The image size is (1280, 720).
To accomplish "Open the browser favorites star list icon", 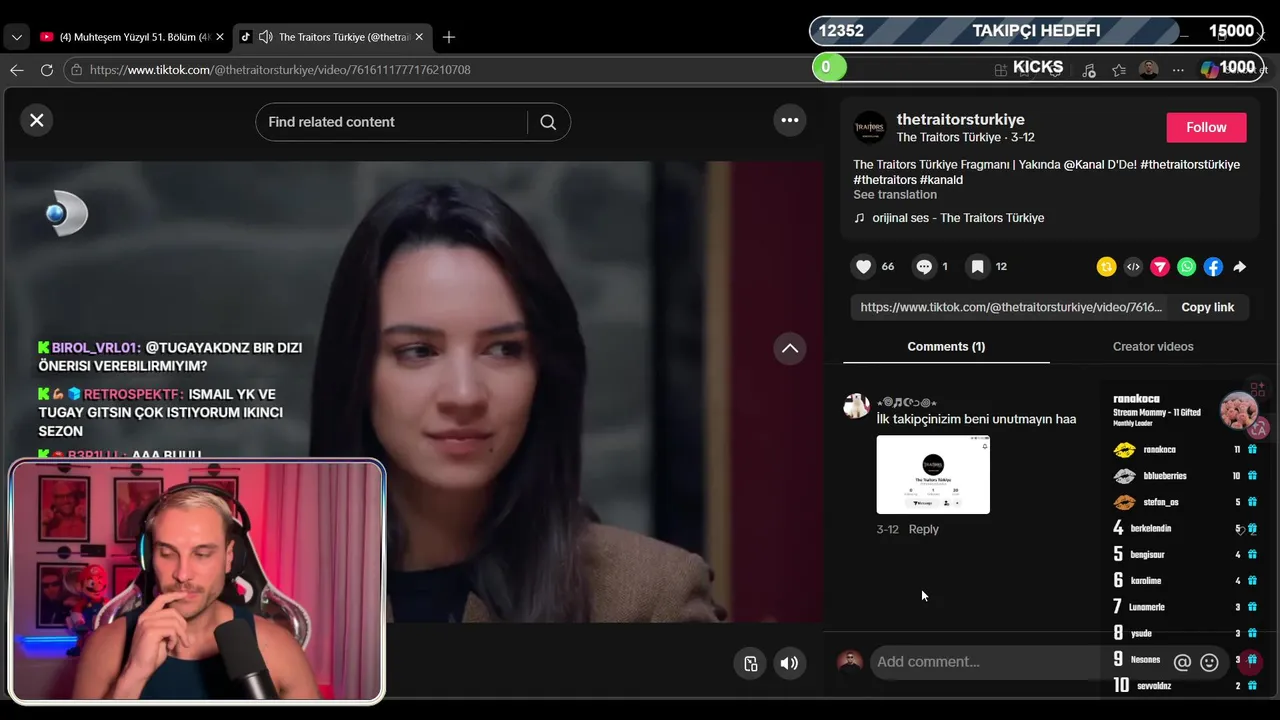I will 1119,70.
